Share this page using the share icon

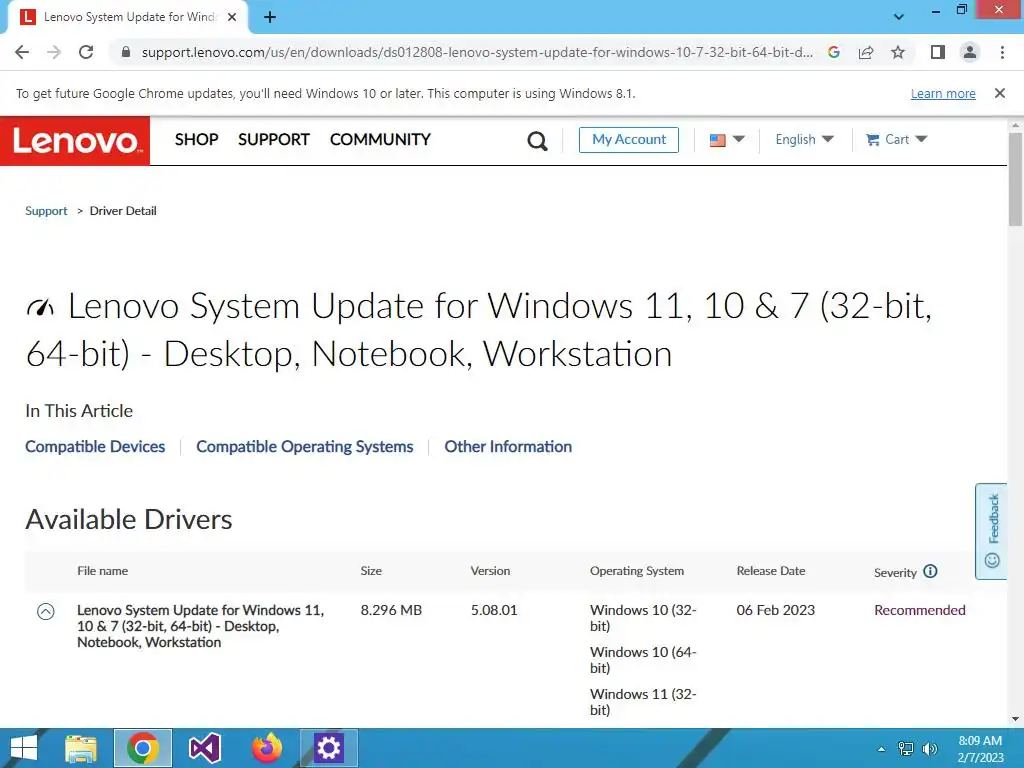866,52
